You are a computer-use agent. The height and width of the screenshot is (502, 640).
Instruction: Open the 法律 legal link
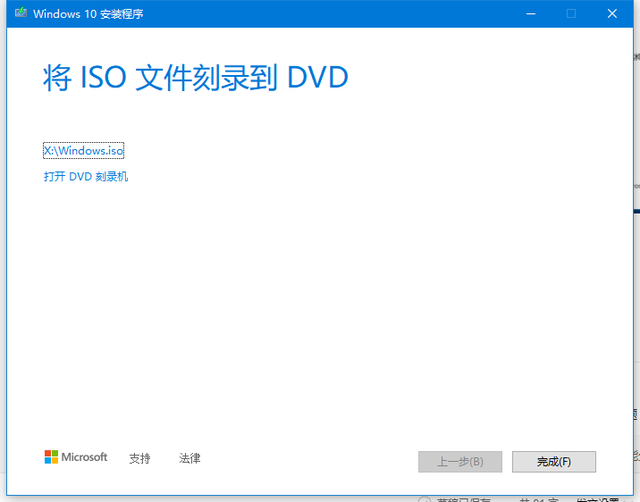coord(189,458)
